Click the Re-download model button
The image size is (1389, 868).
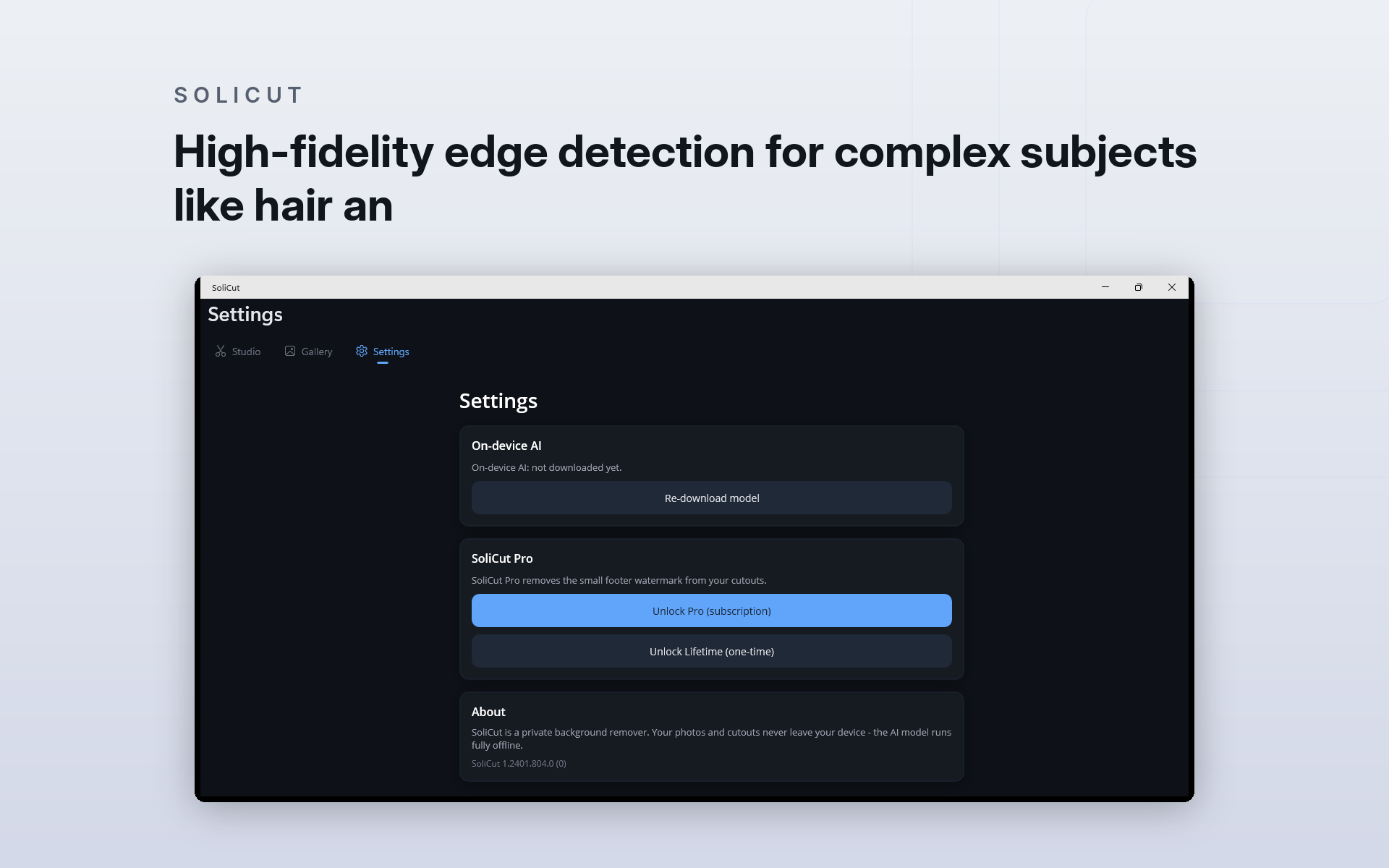712,498
